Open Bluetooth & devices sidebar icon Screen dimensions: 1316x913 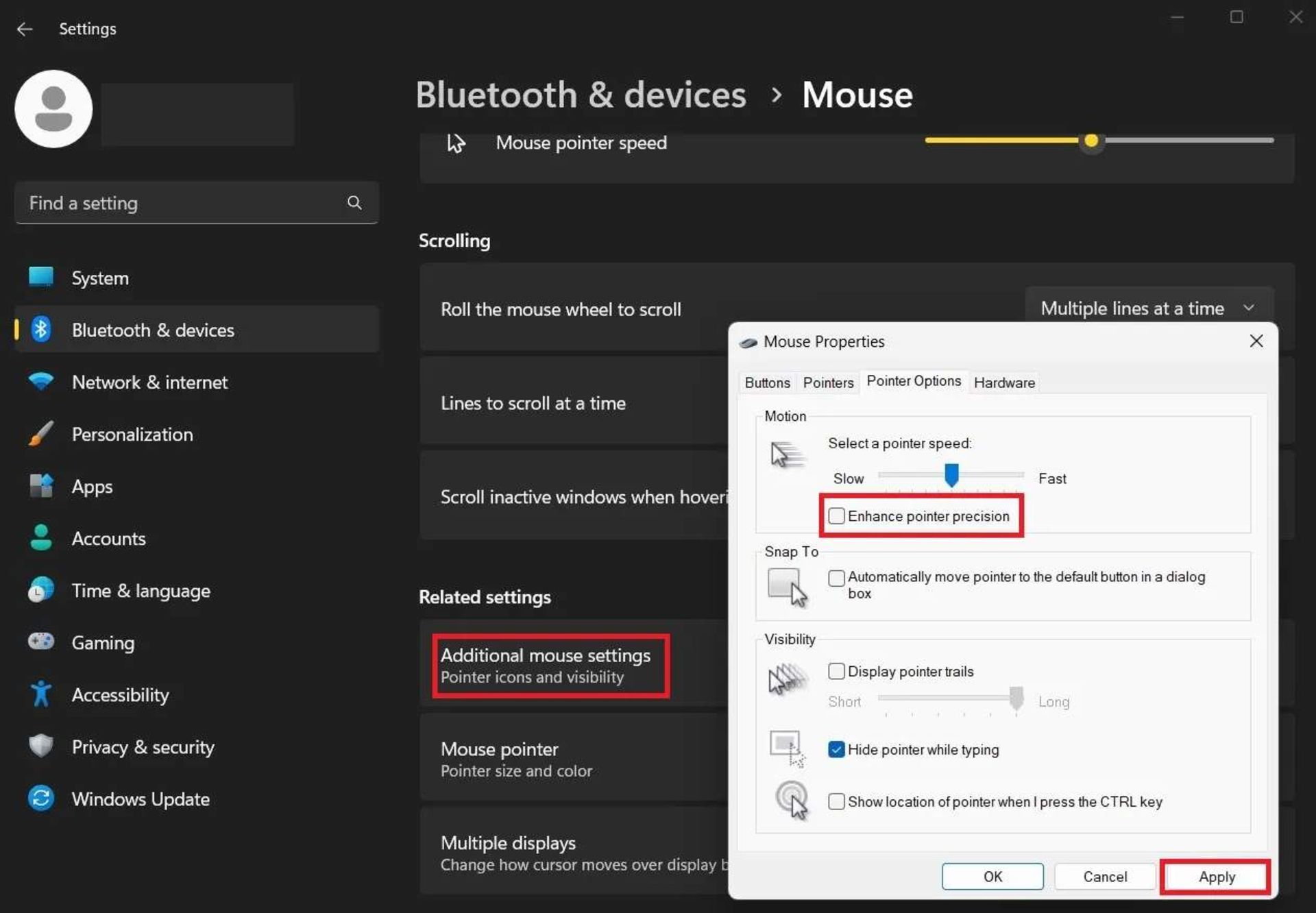point(41,330)
